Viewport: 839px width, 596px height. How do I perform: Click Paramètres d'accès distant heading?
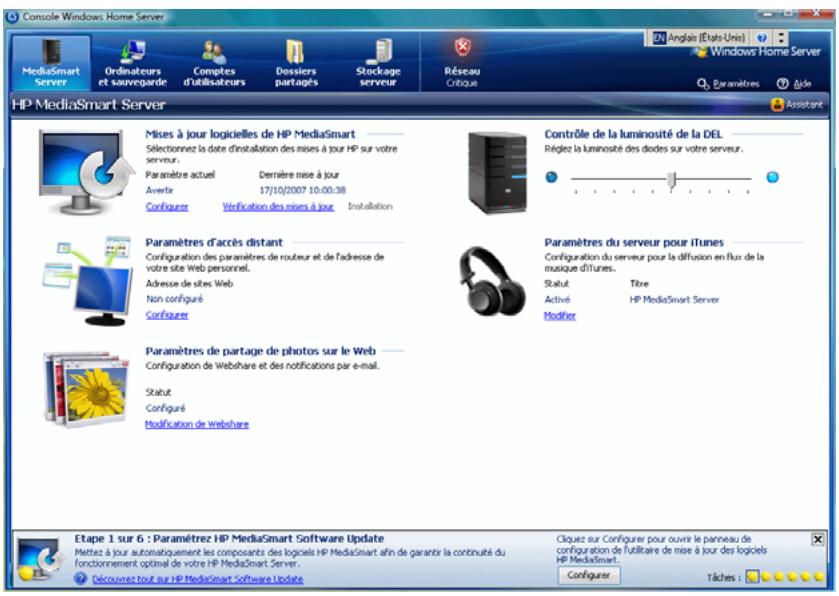tap(214, 242)
